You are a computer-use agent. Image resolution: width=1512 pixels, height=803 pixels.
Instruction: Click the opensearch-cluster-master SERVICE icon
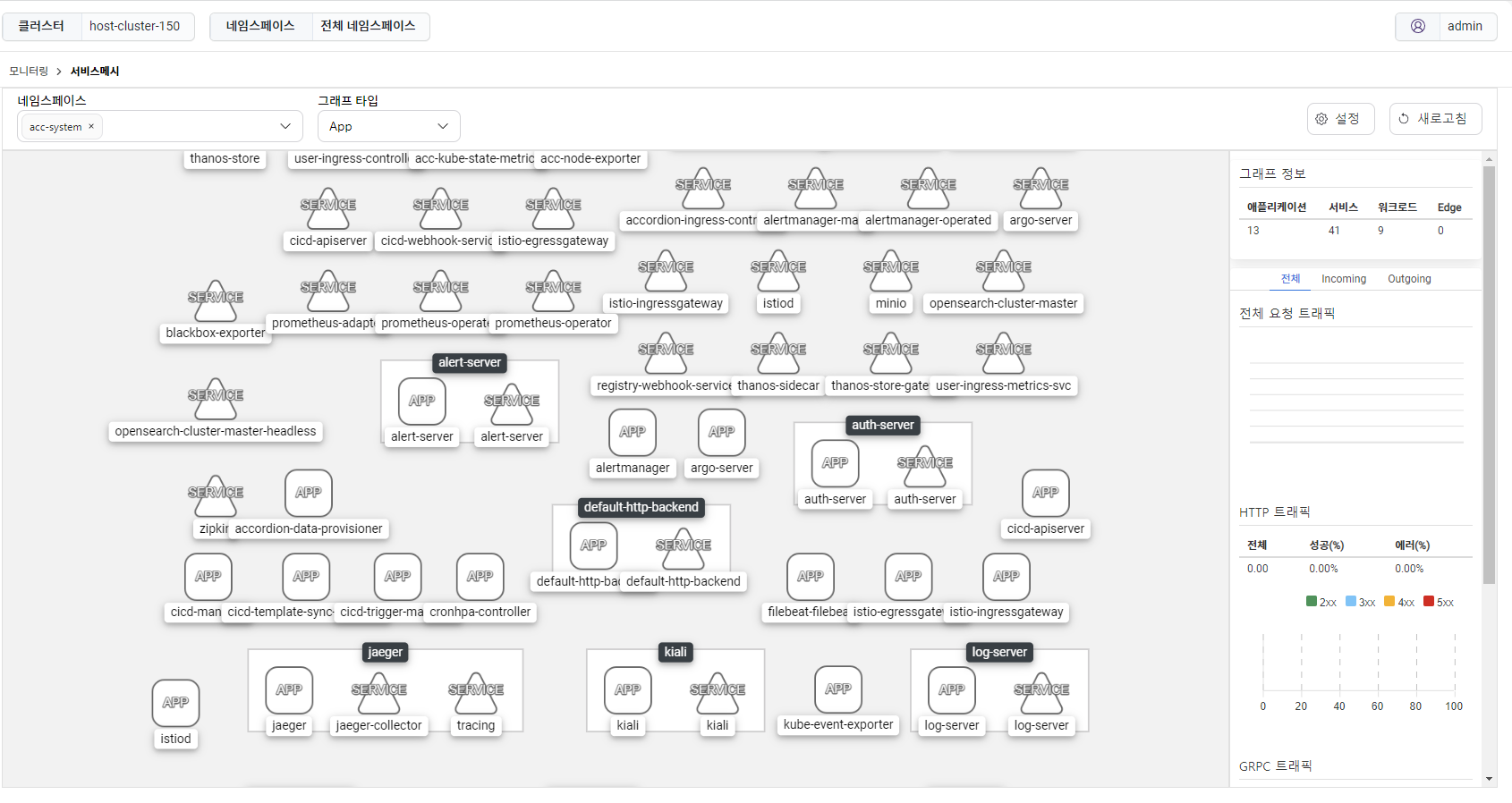tap(1004, 271)
